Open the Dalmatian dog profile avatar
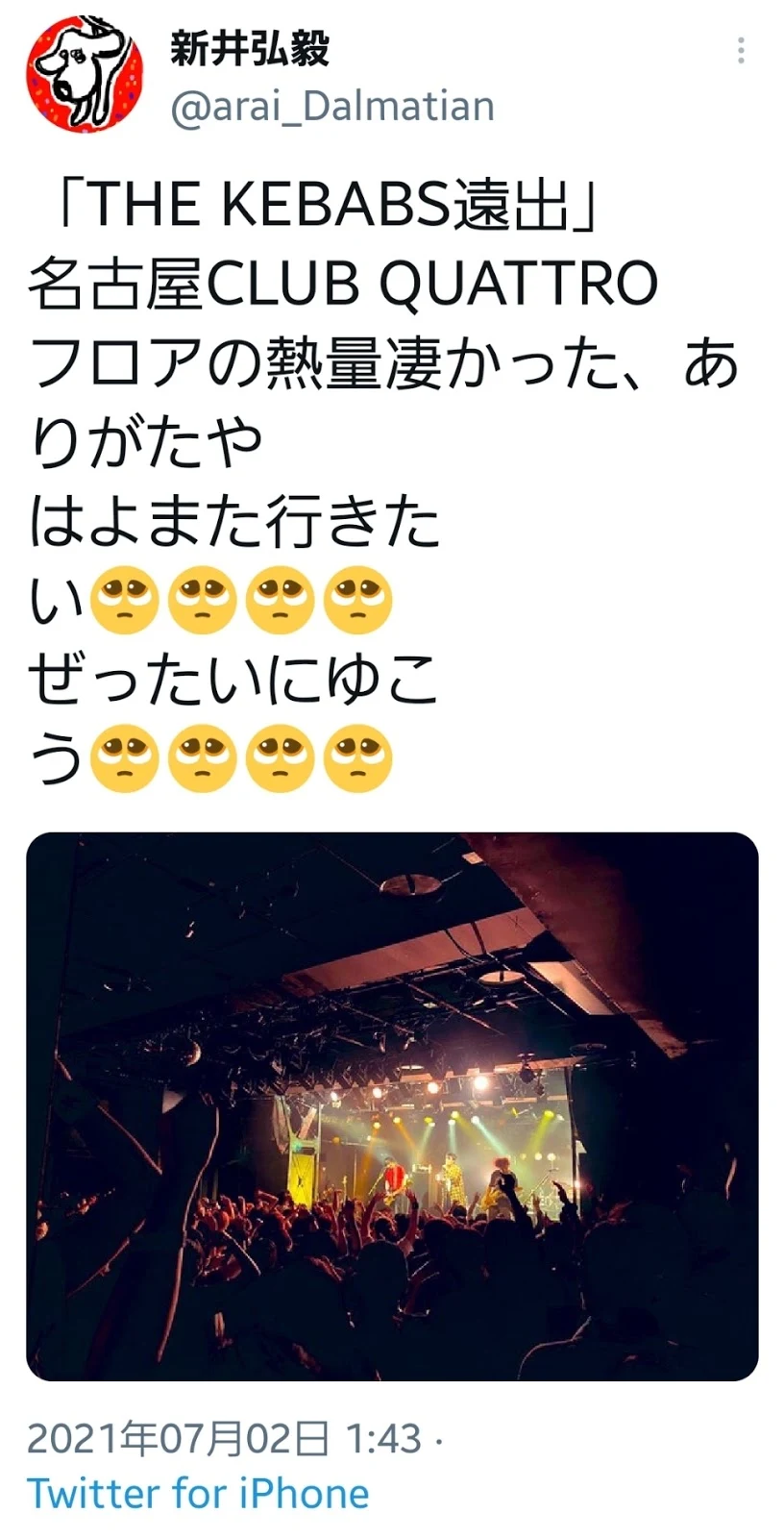Image resolution: width=784 pixels, height=1538 pixels. point(85,74)
